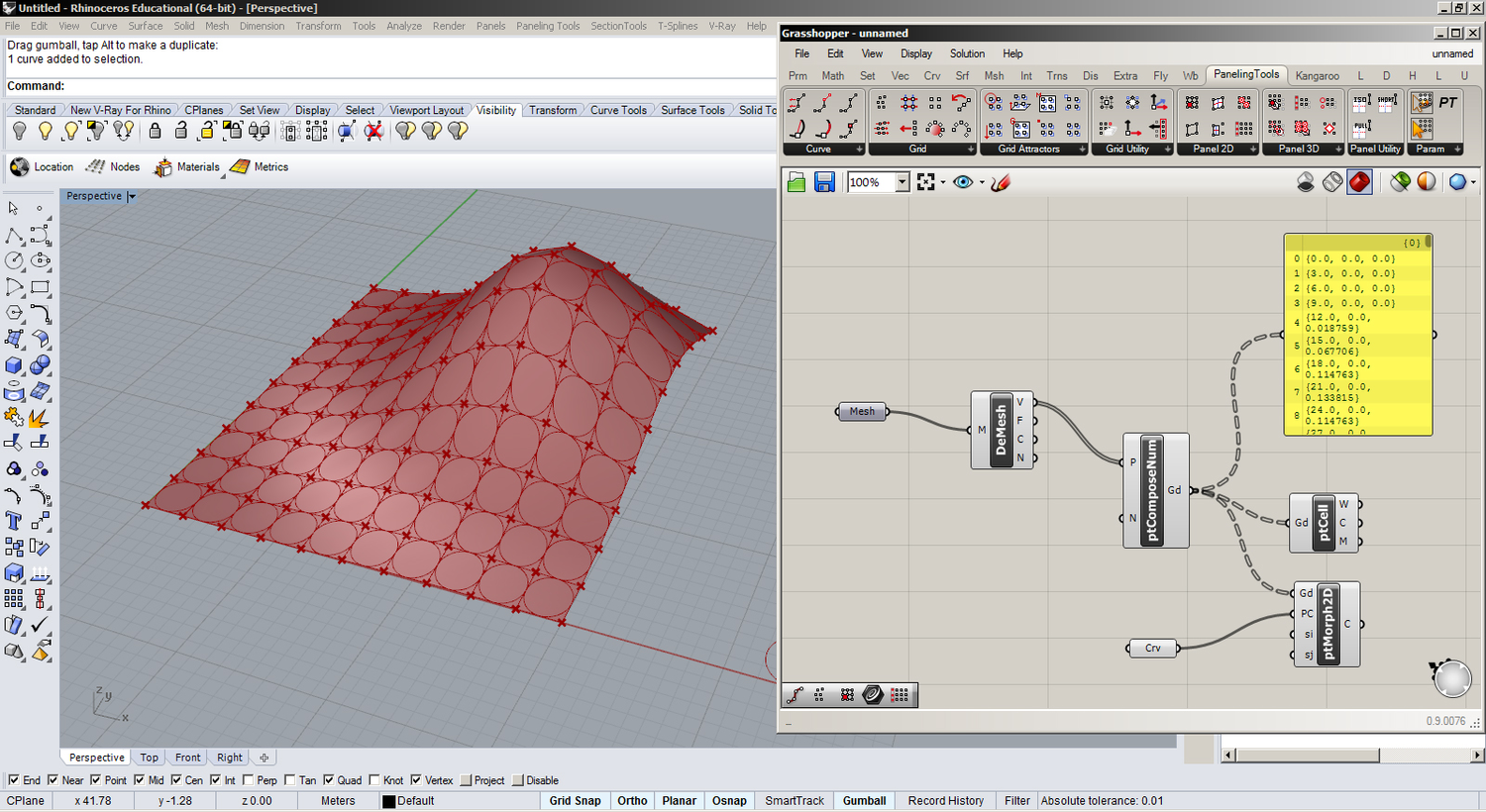Enable the Quad osnap checkbox

click(x=329, y=780)
